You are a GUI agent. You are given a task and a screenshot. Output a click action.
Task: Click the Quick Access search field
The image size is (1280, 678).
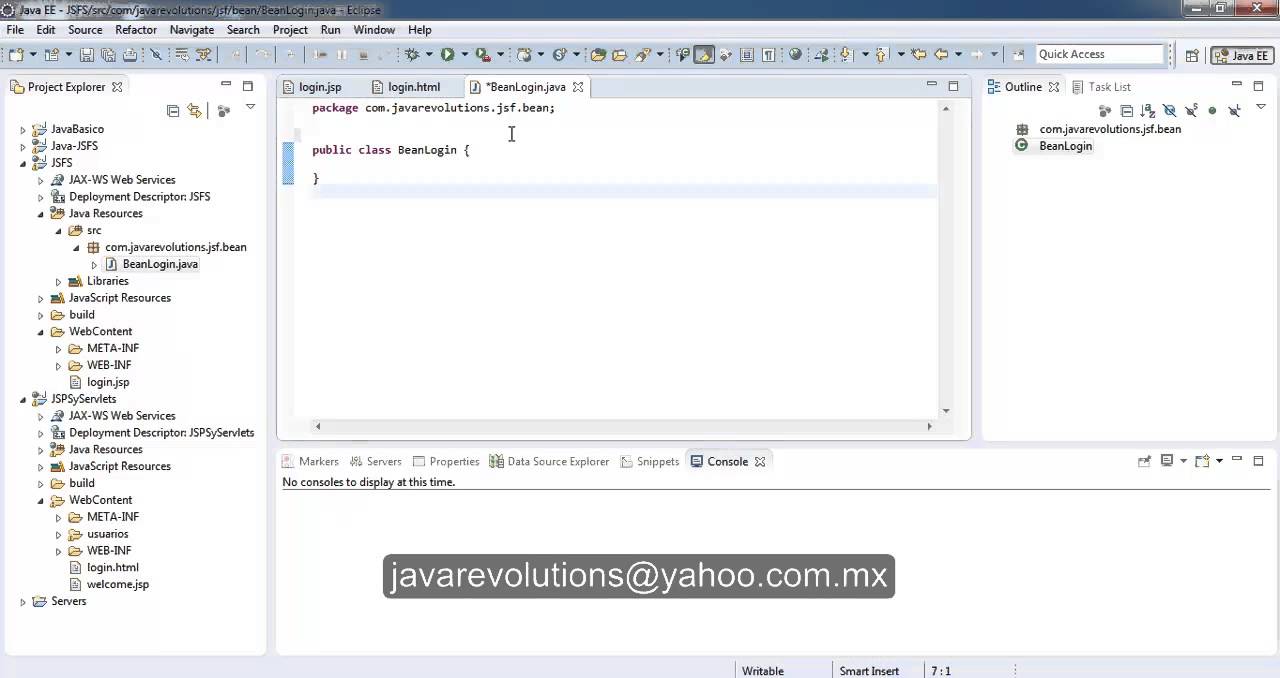pos(1099,54)
